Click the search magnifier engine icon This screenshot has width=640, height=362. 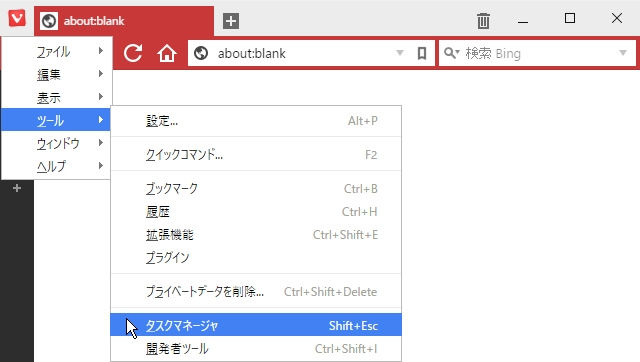click(x=451, y=53)
